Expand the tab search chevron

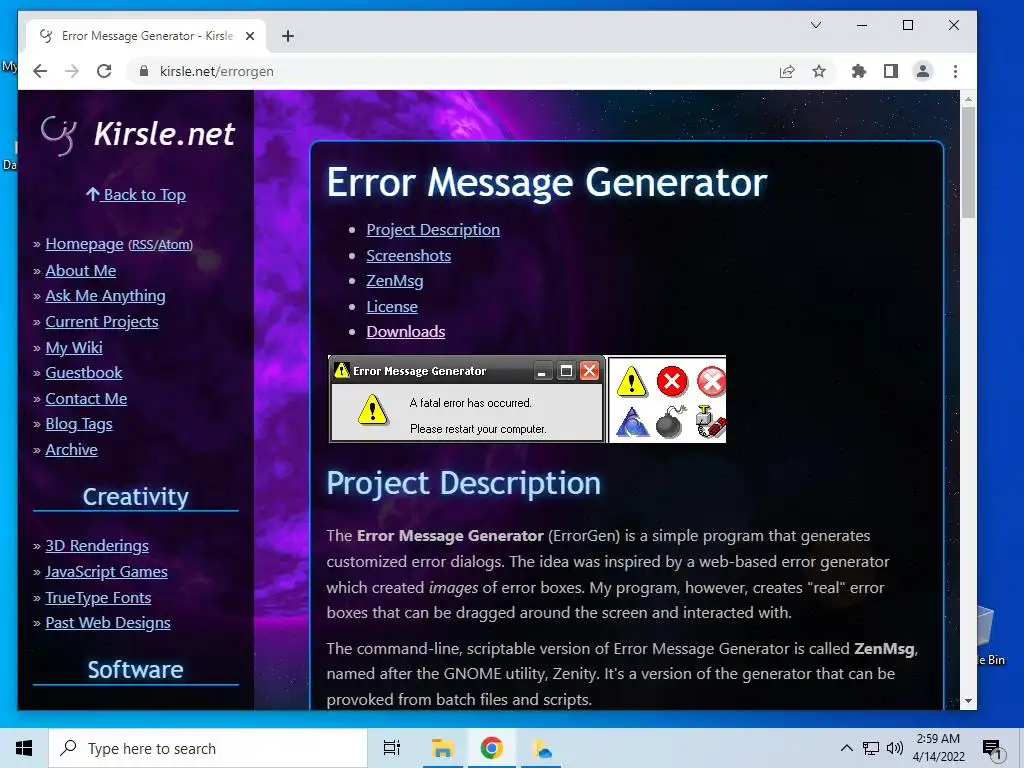point(816,25)
